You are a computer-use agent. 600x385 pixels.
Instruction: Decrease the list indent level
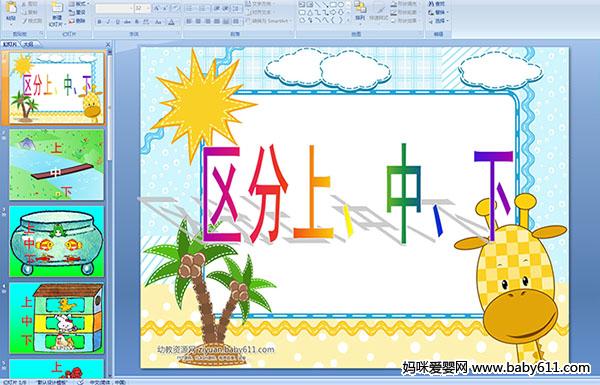point(217,8)
